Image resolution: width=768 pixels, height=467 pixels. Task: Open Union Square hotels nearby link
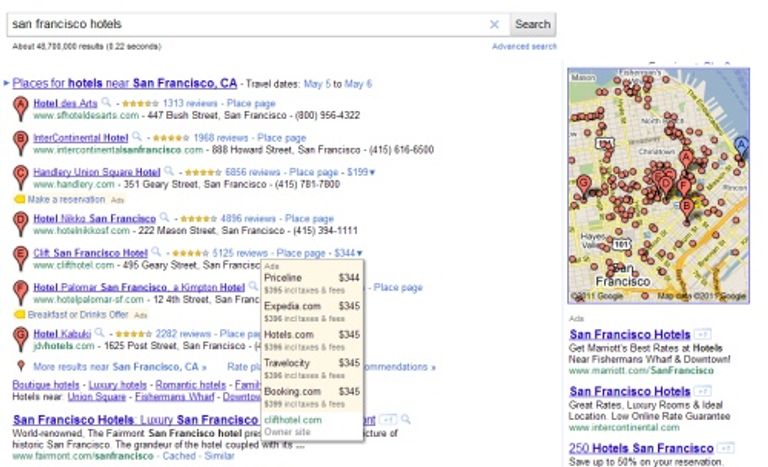(96, 396)
